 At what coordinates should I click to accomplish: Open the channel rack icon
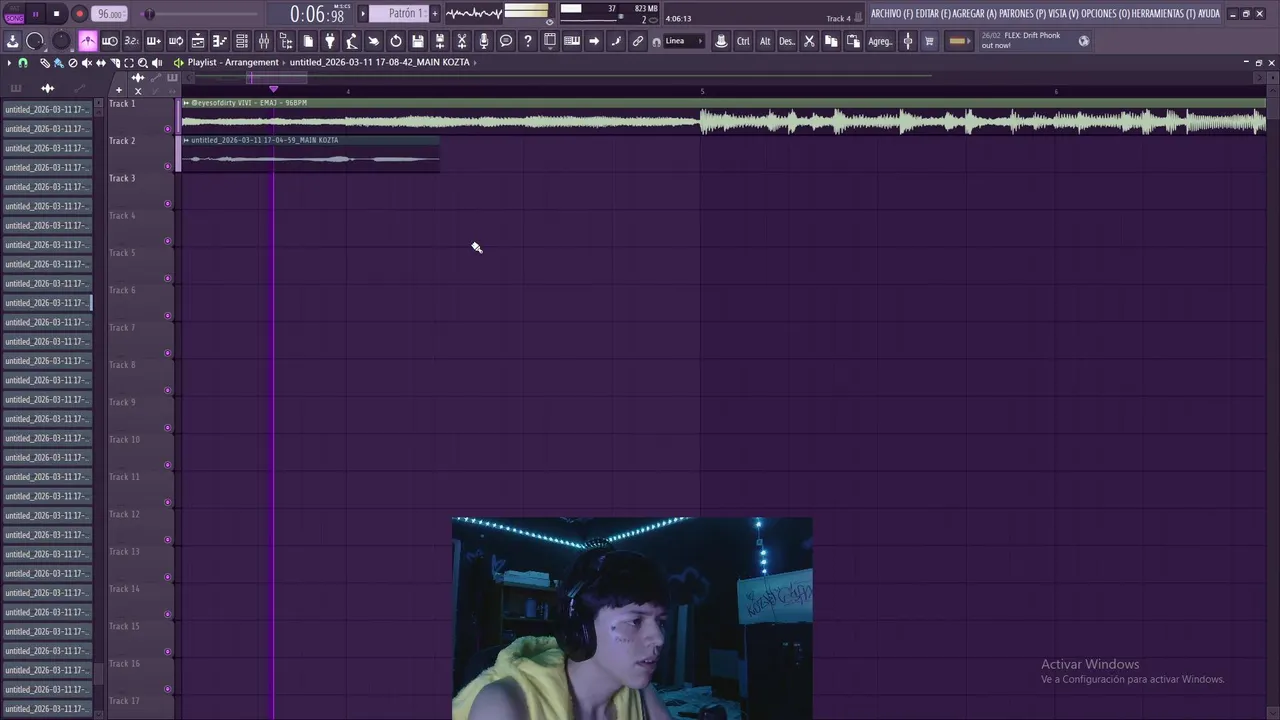coord(242,41)
